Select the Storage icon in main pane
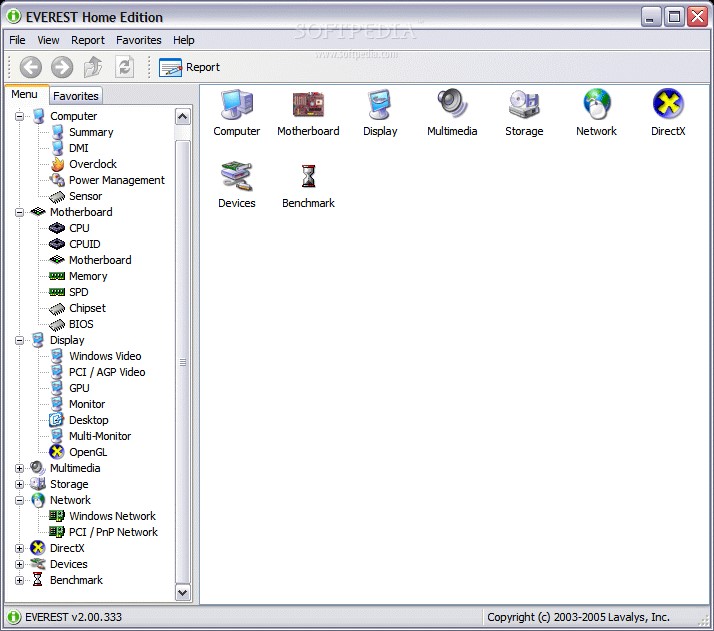This screenshot has height=631, width=714. tap(524, 105)
